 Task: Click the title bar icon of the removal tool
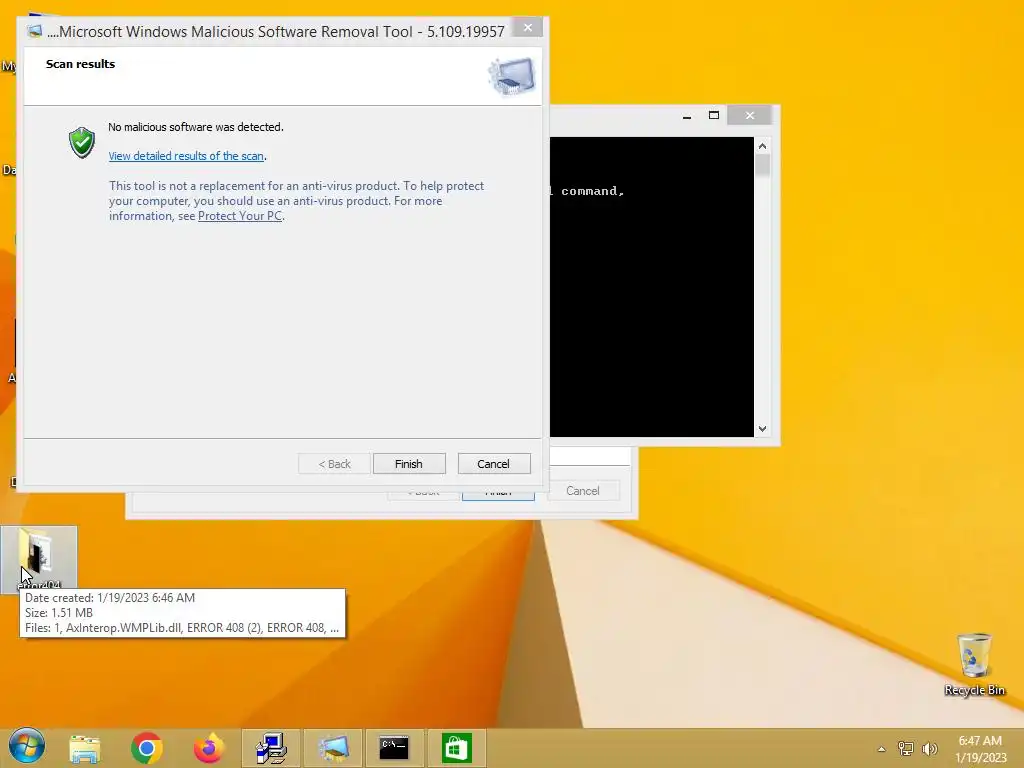pyautogui.click(x=35, y=31)
